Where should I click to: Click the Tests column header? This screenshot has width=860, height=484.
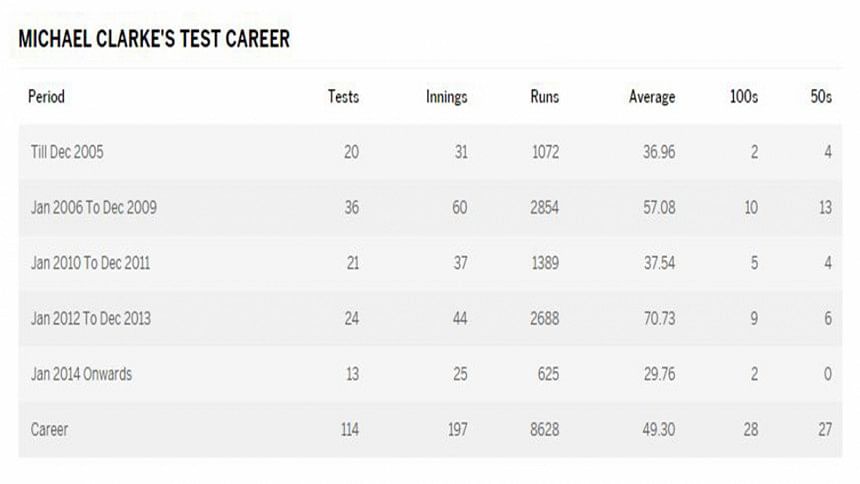343,97
